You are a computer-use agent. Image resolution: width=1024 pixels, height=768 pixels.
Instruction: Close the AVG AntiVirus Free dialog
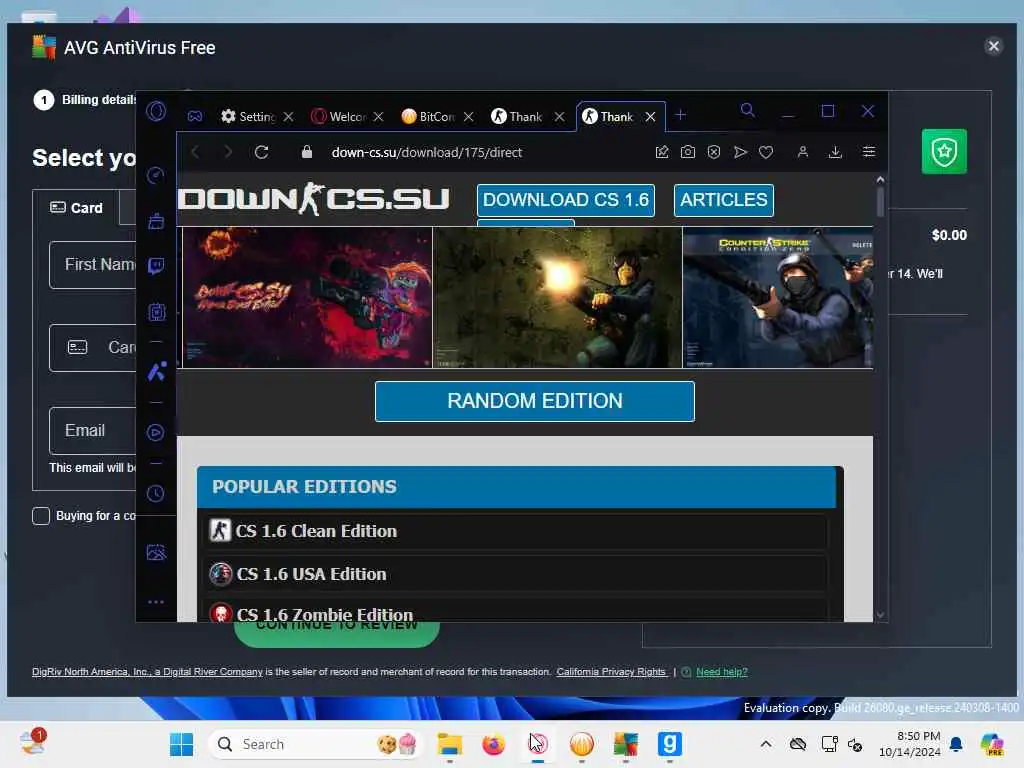tap(993, 46)
